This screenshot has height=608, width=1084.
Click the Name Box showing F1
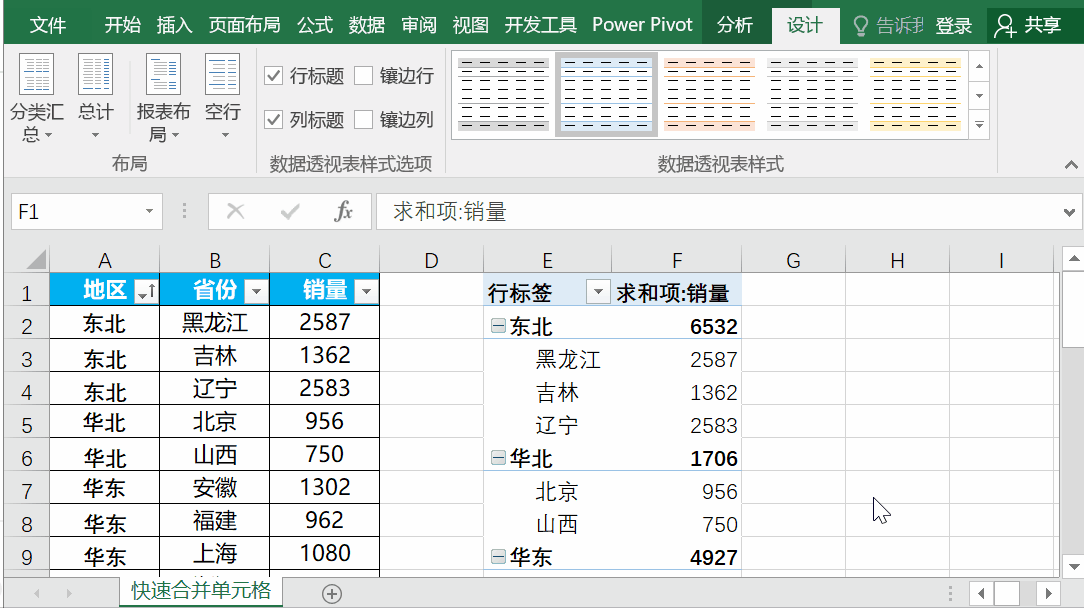pos(75,211)
